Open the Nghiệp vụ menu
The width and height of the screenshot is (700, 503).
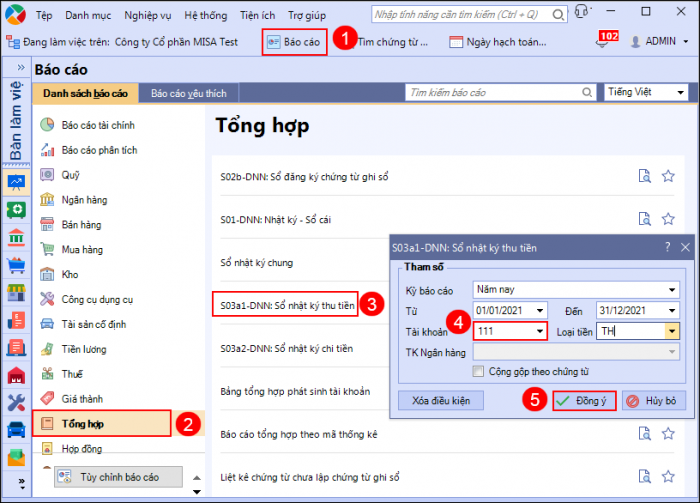tap(146, 16)
